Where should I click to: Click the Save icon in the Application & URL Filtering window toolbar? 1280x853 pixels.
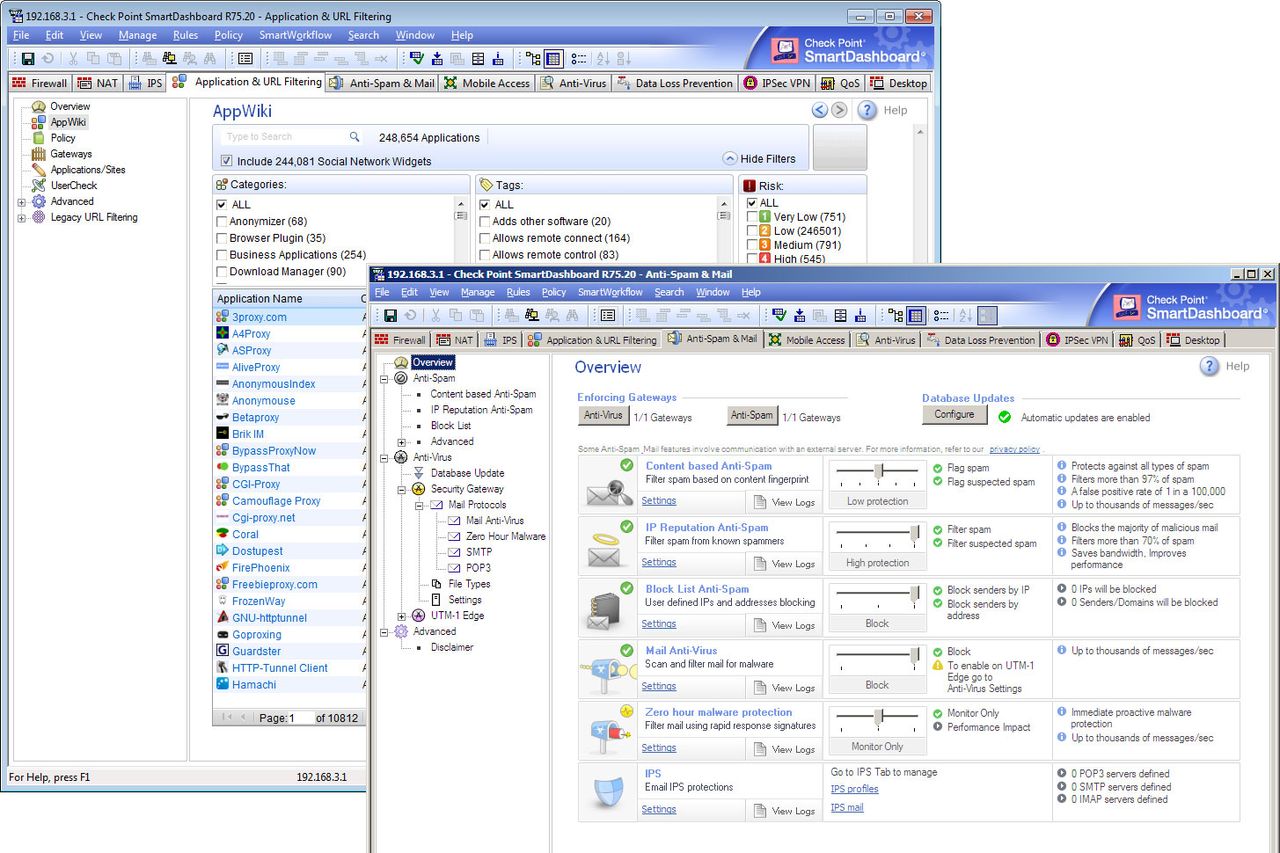28,60
